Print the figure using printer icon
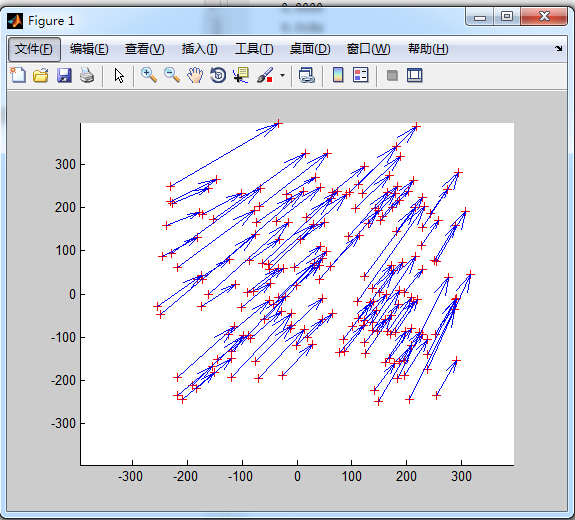The height and width of the screenshot is (520, 575). (x=87, y=76)
